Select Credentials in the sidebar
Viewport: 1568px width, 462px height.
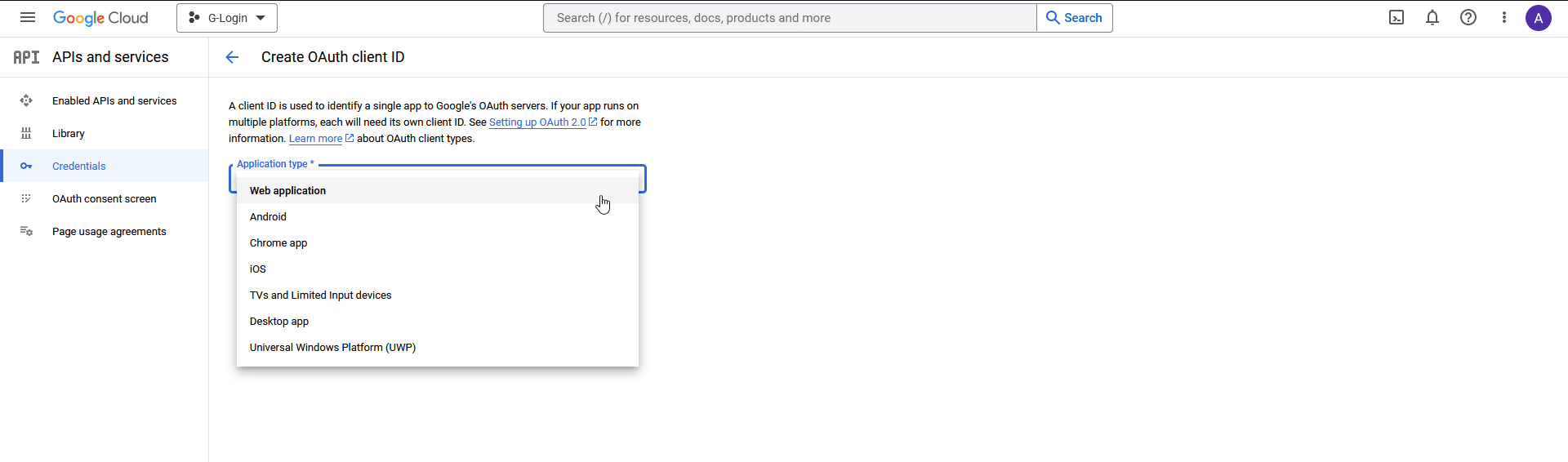tap(105, 166)
